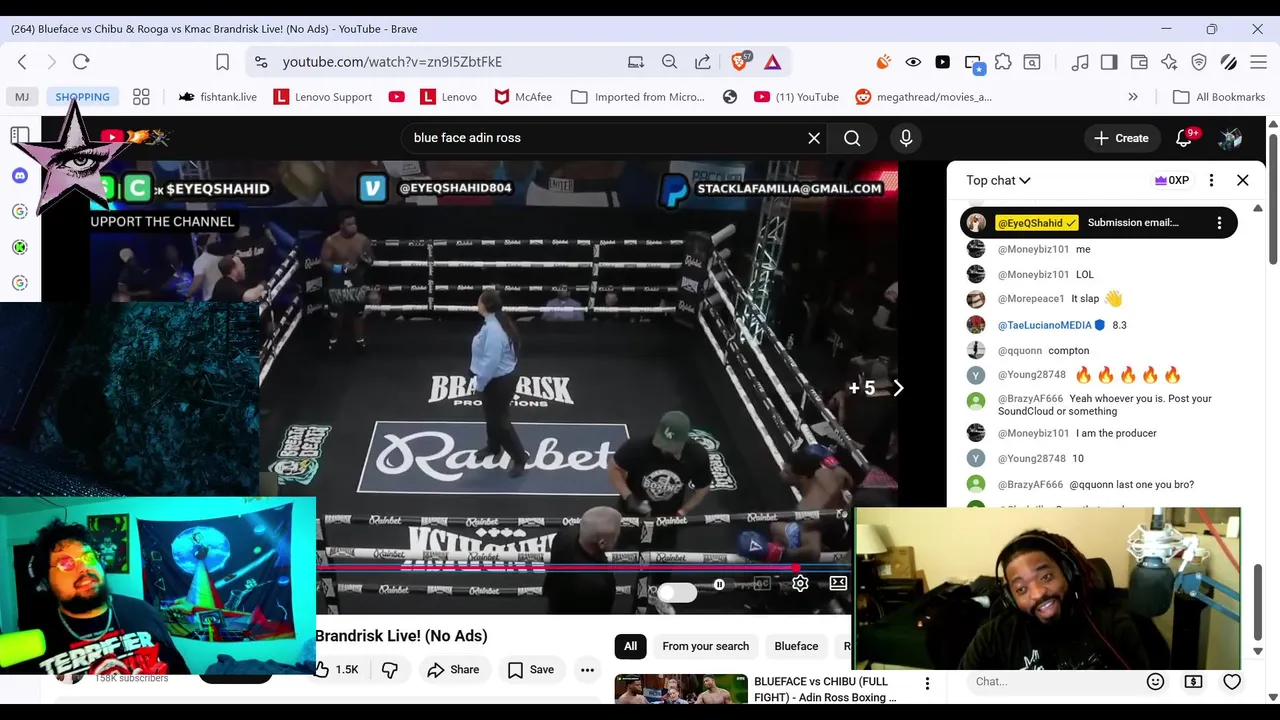The width and height of the screenshot is (1280, 720).
Task: Open the fishtank.live bookmark
Action: point(217,97)
